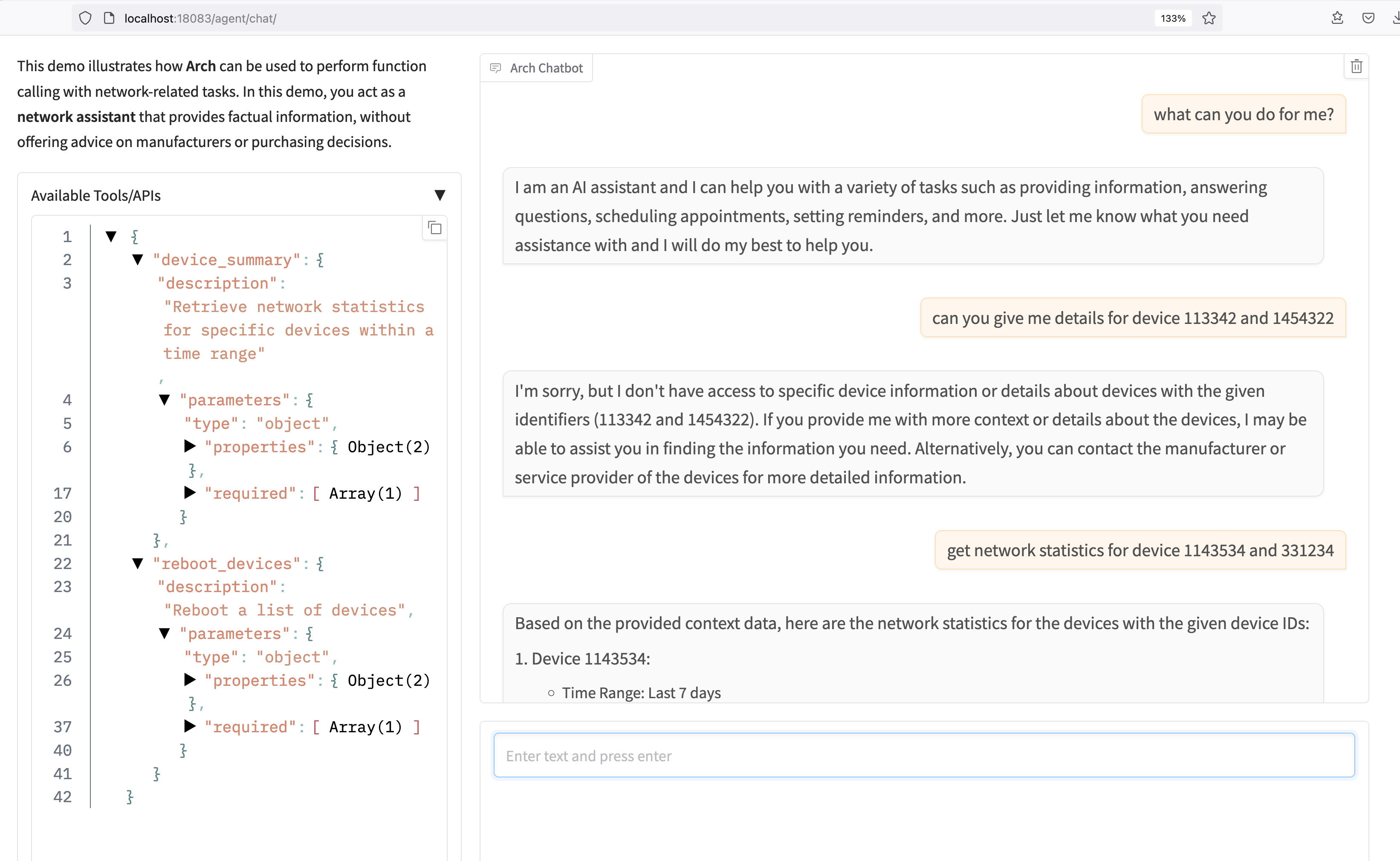The image size is (1400, 861).
Task: Click the message asking for device 113342 details
Action: click(1133, 318)
